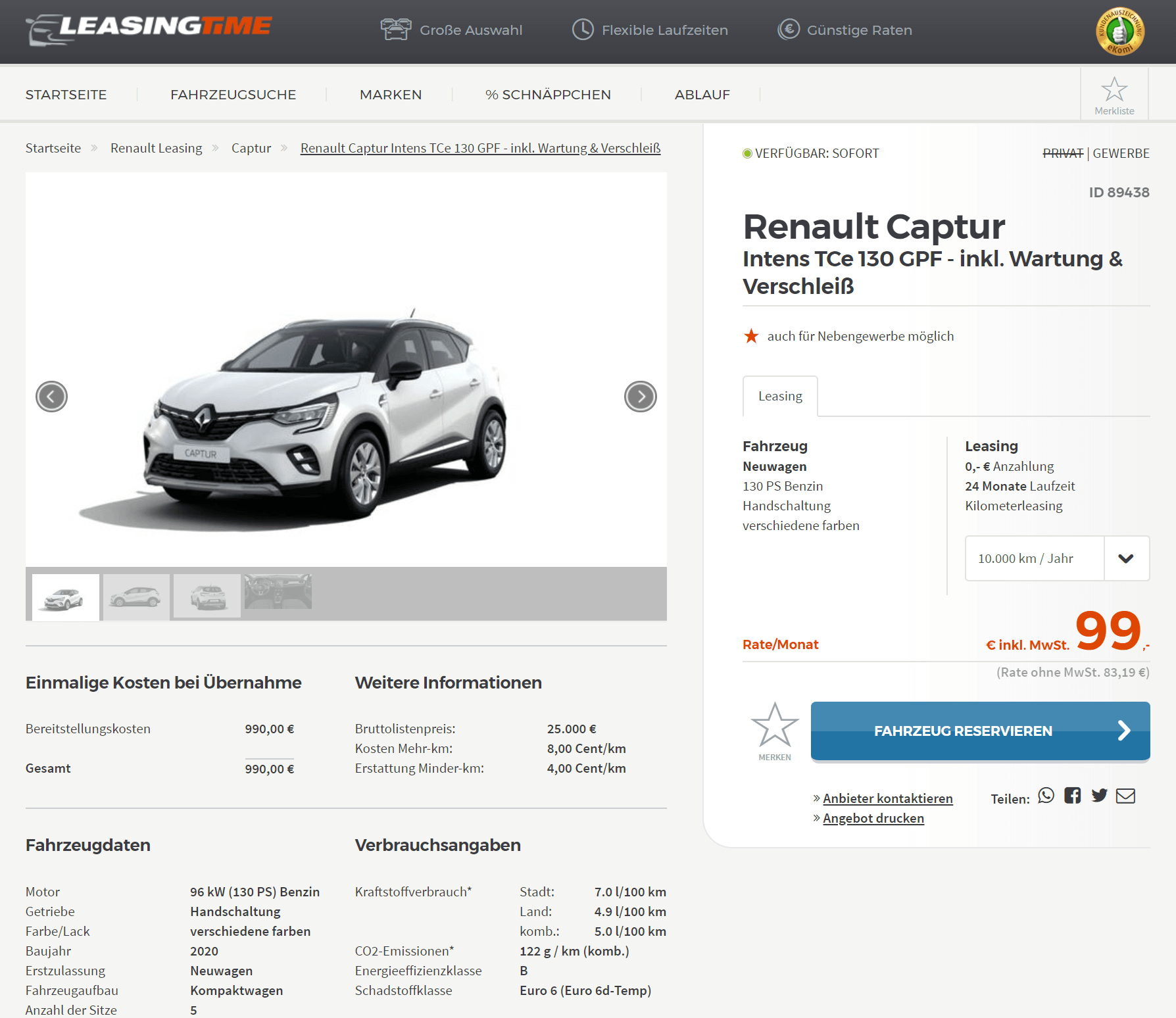Select third thumbnail showing rear view
1176x1018 pixels.
[x=207, y=596]
